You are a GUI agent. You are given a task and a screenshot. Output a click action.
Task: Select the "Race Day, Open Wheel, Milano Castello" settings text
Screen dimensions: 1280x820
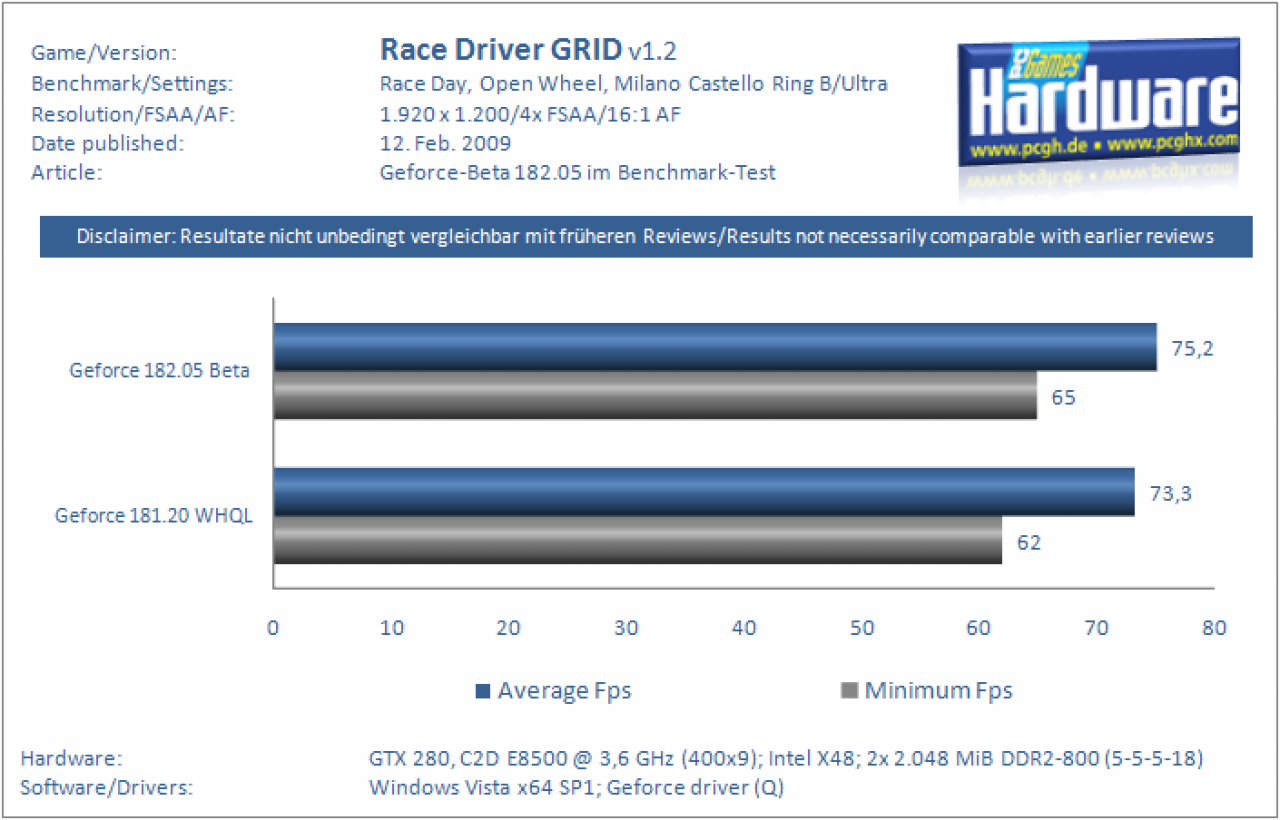[633, 84]
